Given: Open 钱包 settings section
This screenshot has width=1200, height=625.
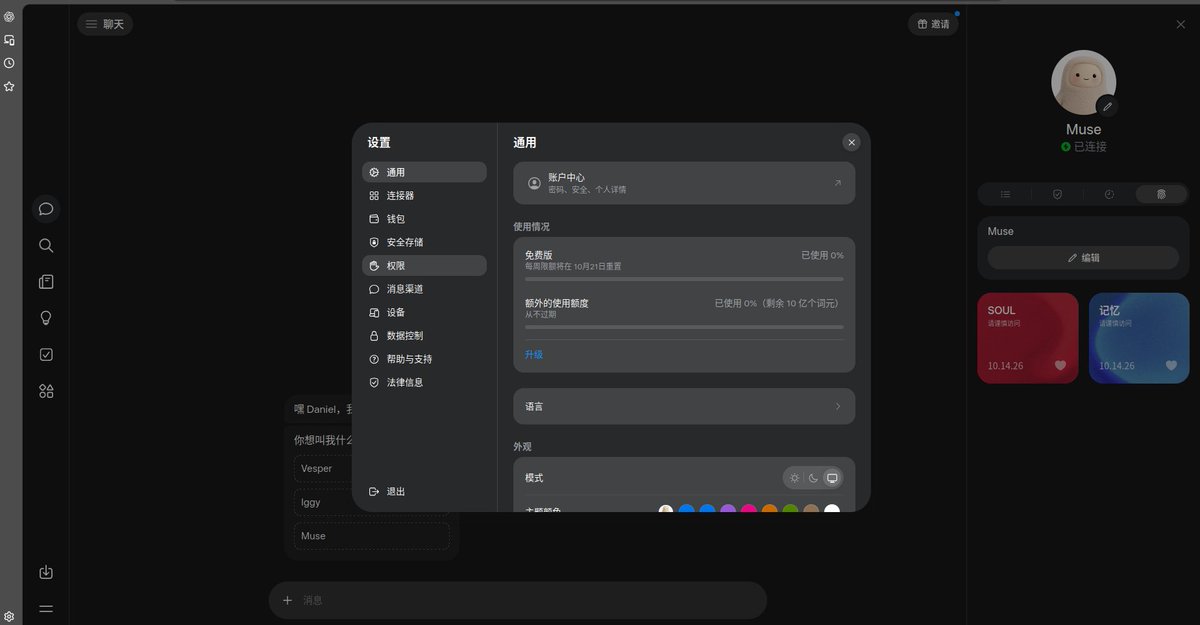Looking at the screenshot, I should click(424, 219).
